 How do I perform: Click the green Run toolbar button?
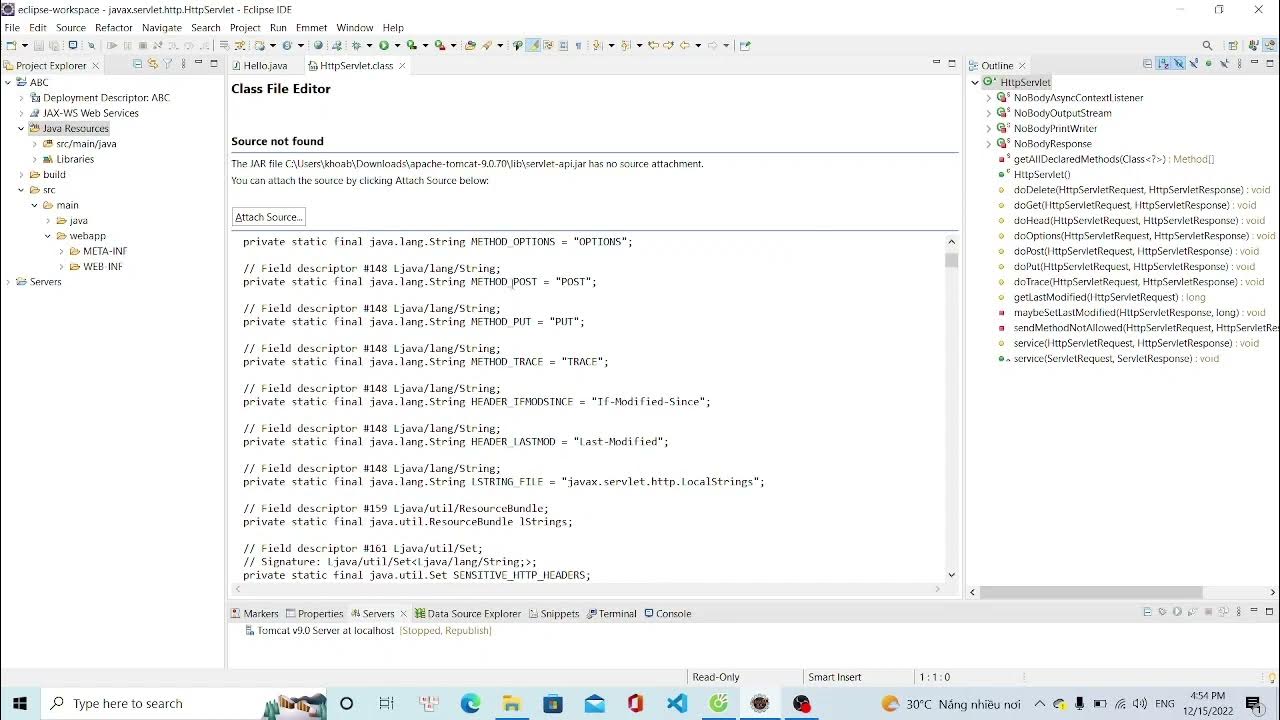[x=383, y=45]
